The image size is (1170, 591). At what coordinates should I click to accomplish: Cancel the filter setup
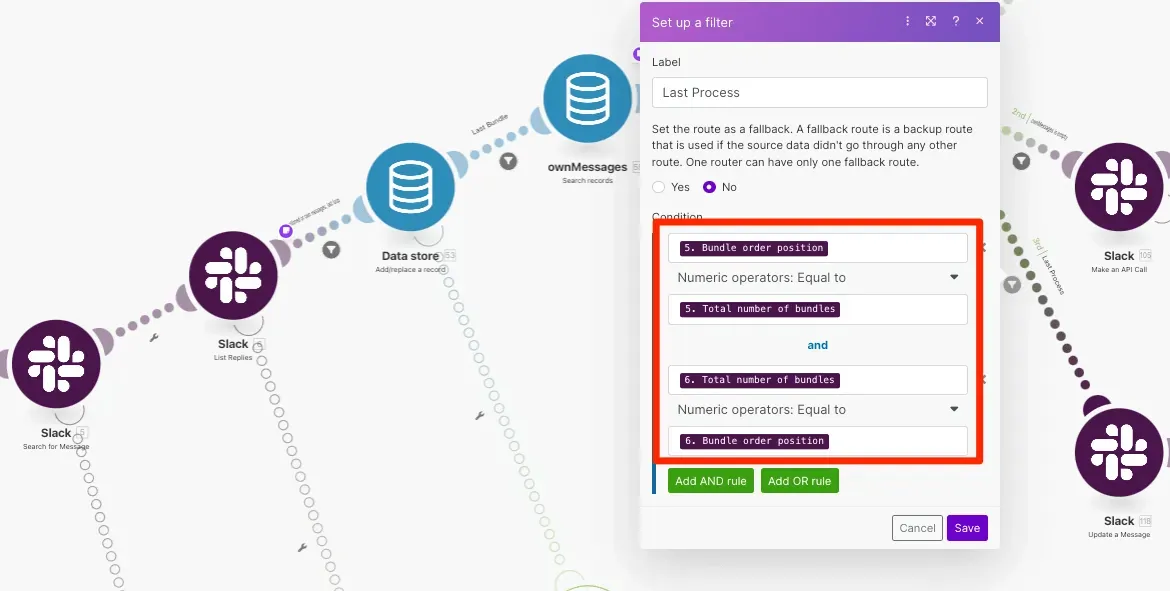coord(917,528)
